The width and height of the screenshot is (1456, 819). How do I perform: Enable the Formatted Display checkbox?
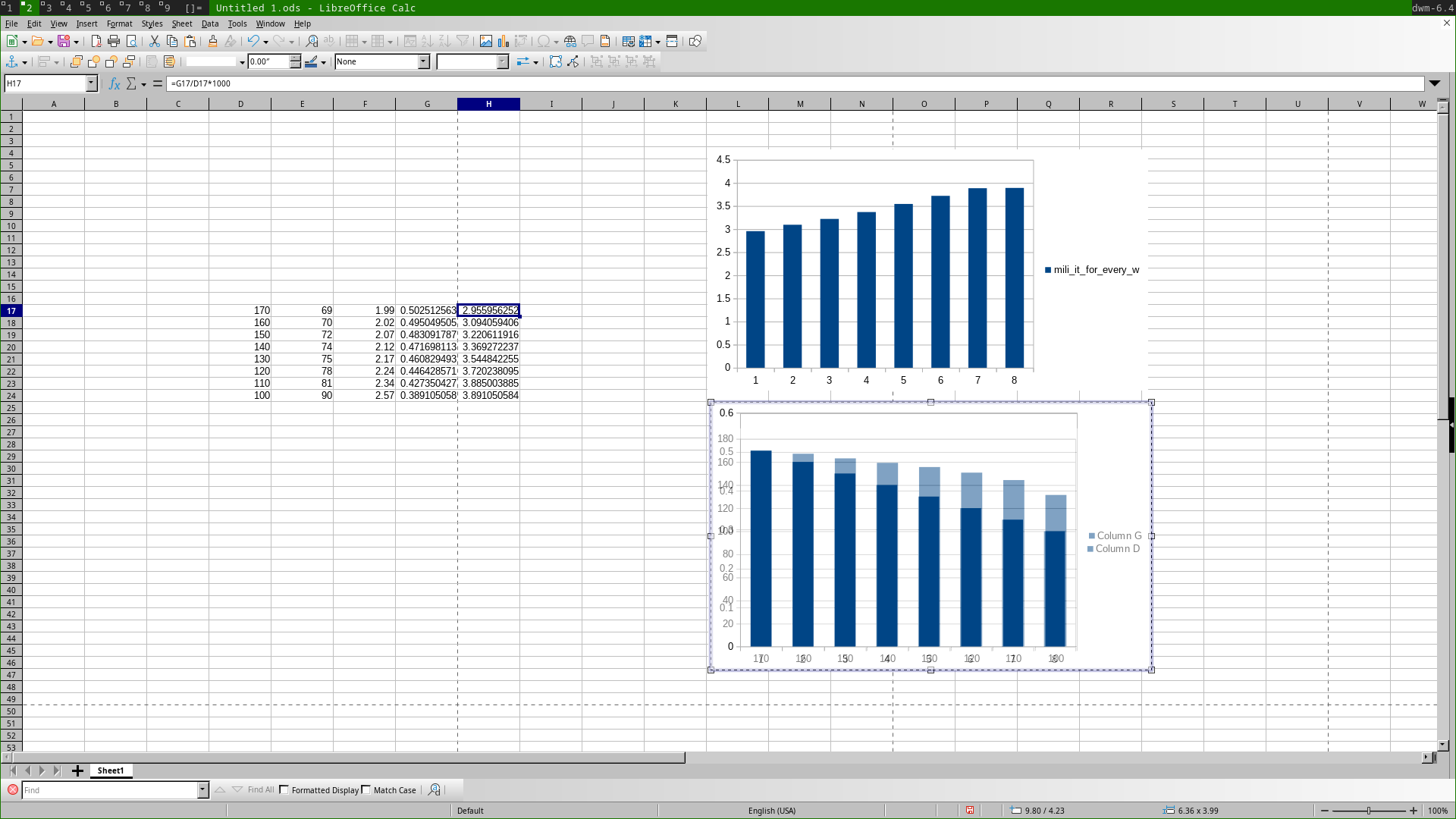(x=284, y=789)
